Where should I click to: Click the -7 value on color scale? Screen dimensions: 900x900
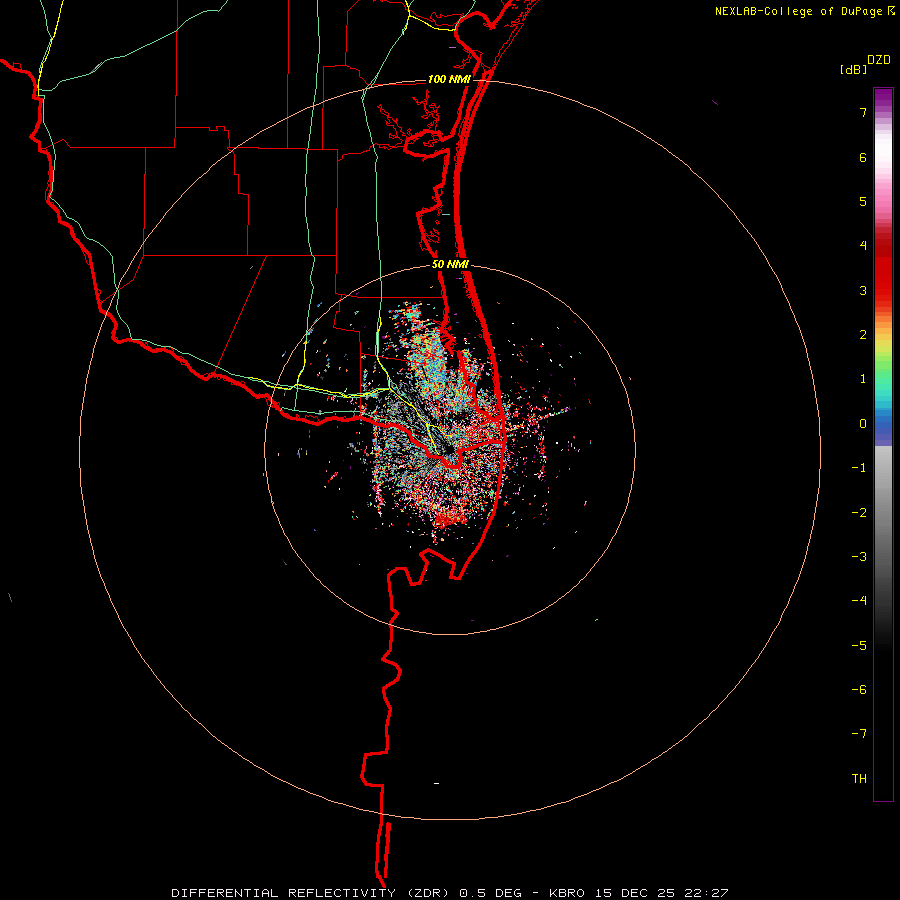859,734
